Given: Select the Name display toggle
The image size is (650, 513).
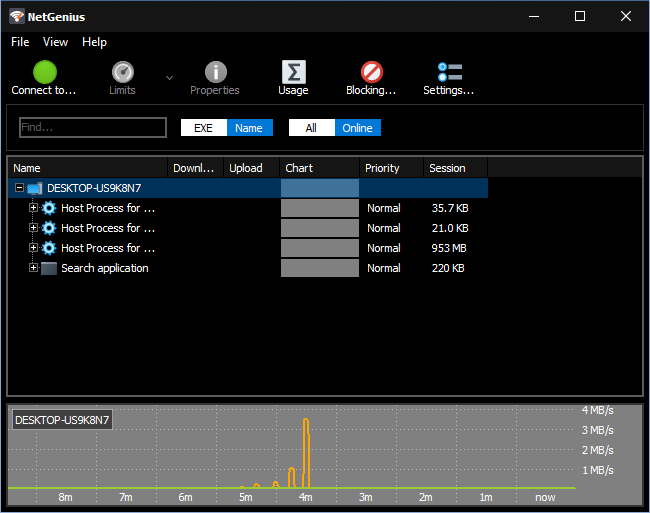Looking at the screenshot, I should tap(250, 128).
